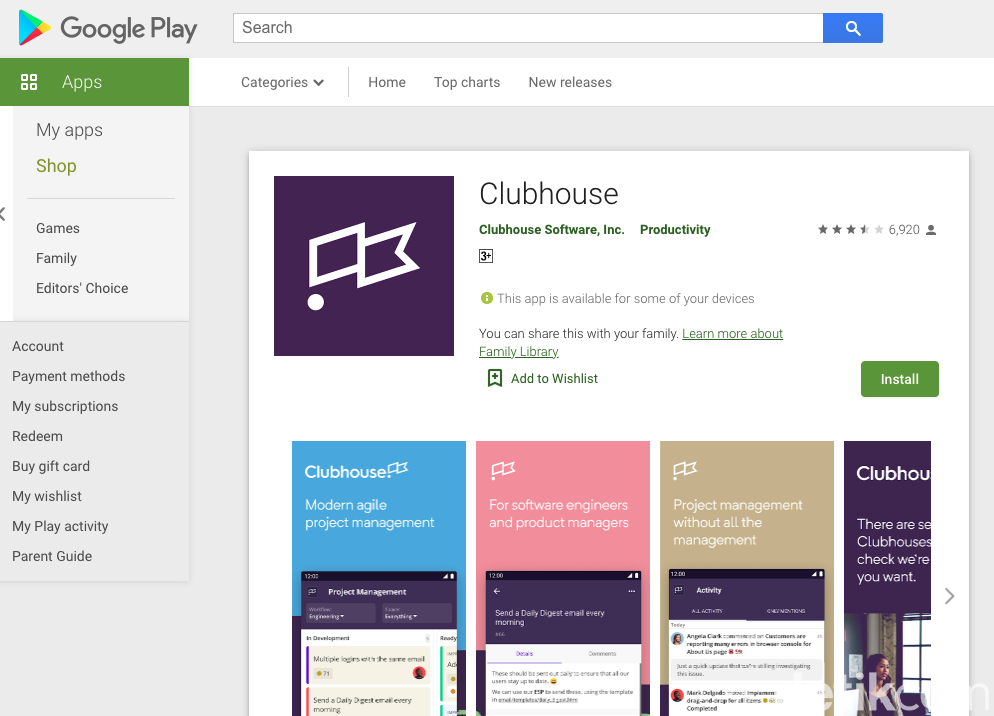This screenshot has height=716, width=994.
Task: Click the green device availability info icon
Action: (486, 298)
